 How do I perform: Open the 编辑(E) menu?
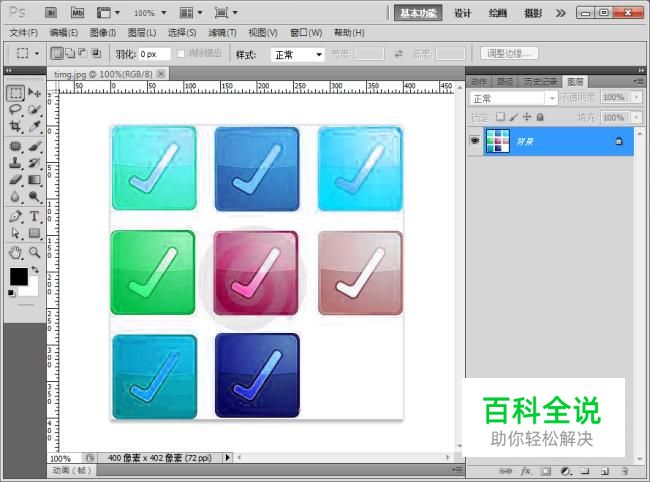coord(63,32)
